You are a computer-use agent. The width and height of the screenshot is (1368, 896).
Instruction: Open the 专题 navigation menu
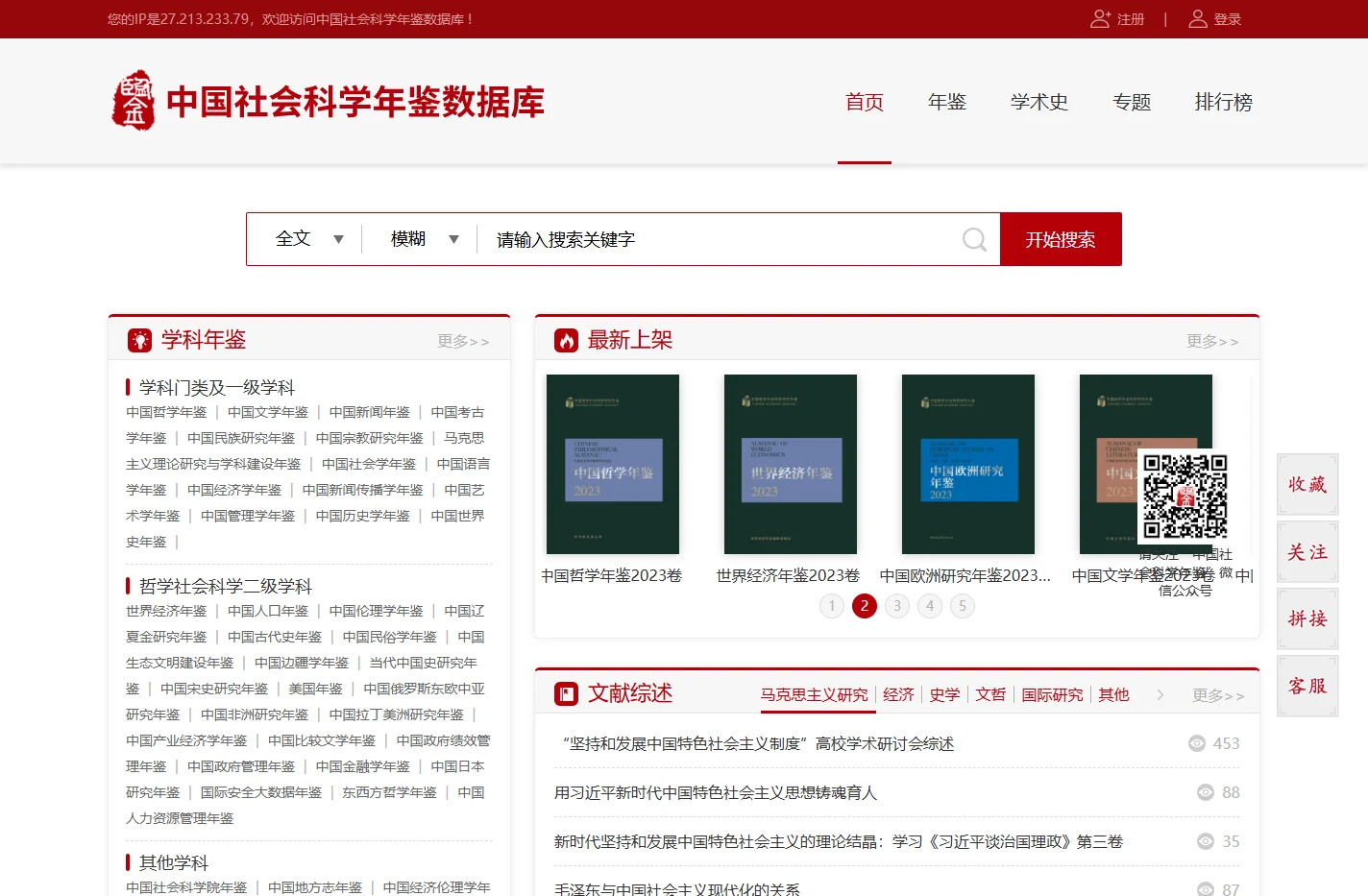[1132, 102]
